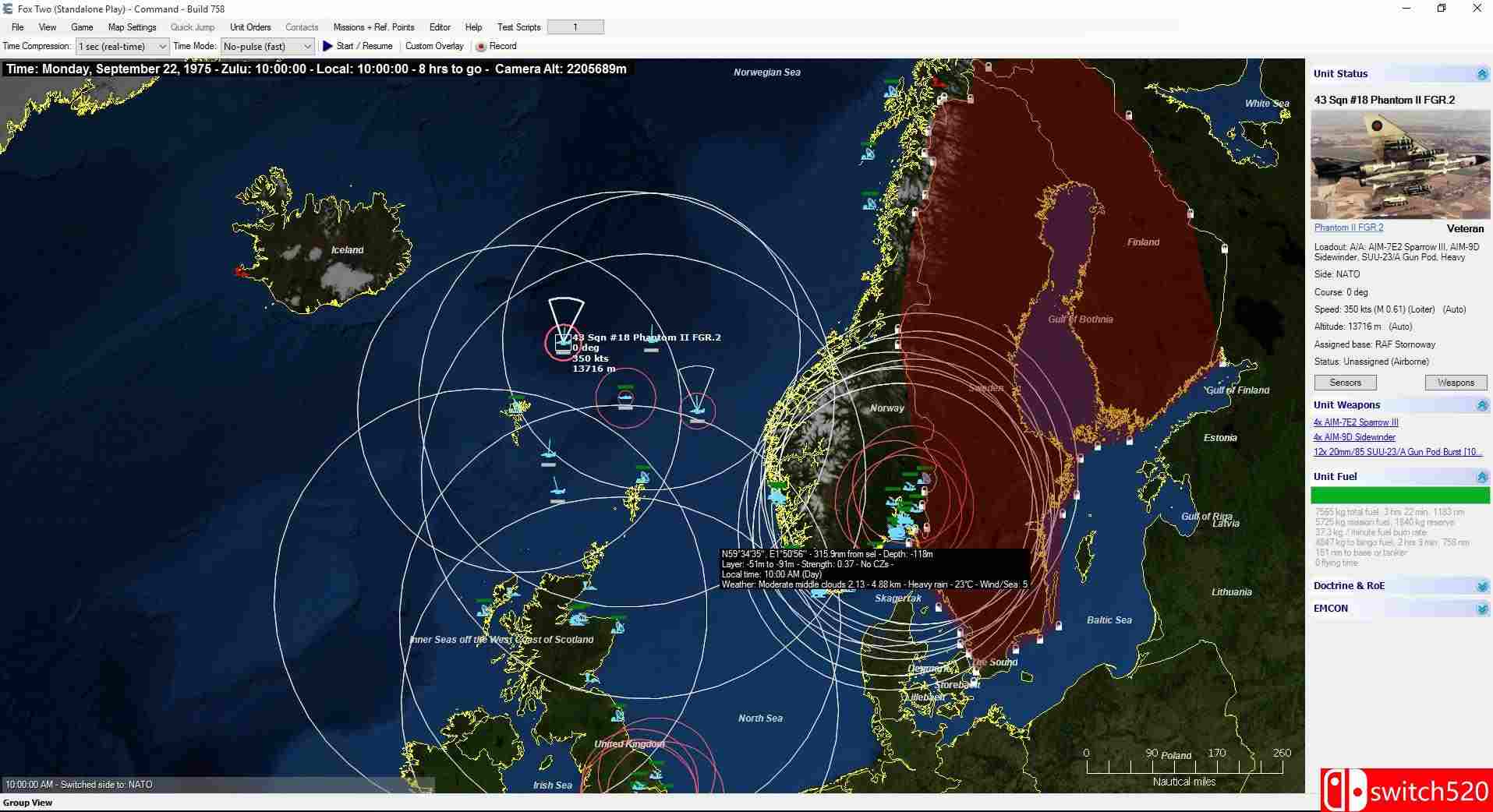Open the Time Compression dropdown
The image size is (1493, 812).
click(161, 46)
